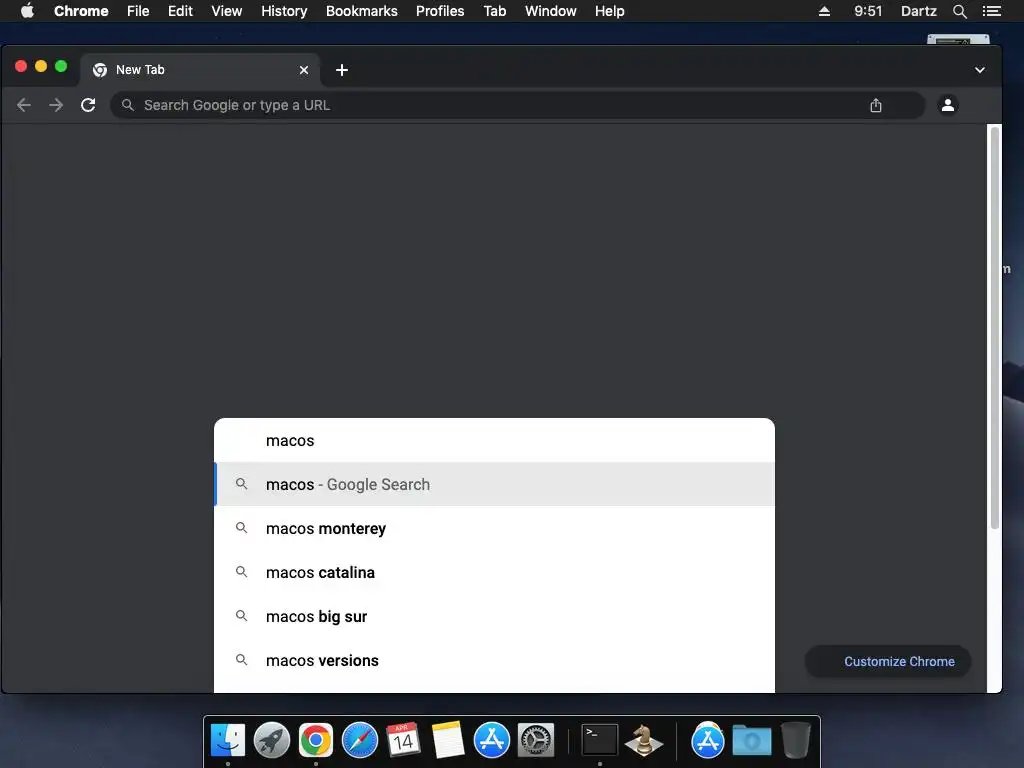Open the Profiles menu

click(x=440, y=11)
